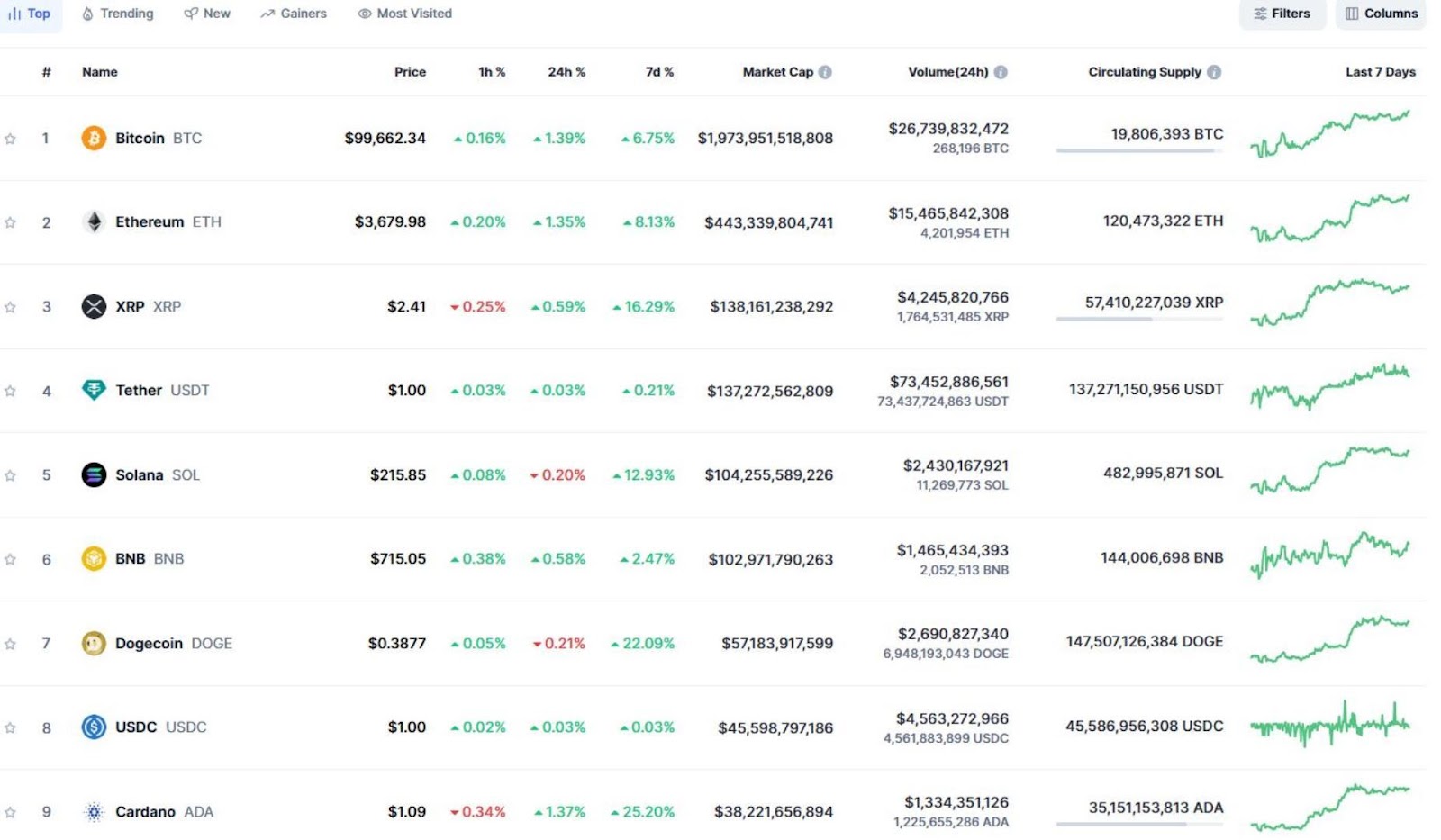Toggle the Dogecoin watchlist star

(10, 644)
